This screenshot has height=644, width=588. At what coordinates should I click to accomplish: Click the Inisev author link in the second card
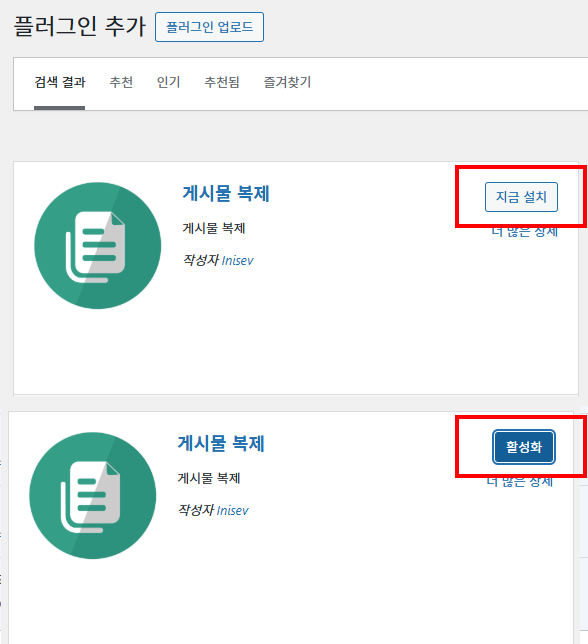click(232, 511)
